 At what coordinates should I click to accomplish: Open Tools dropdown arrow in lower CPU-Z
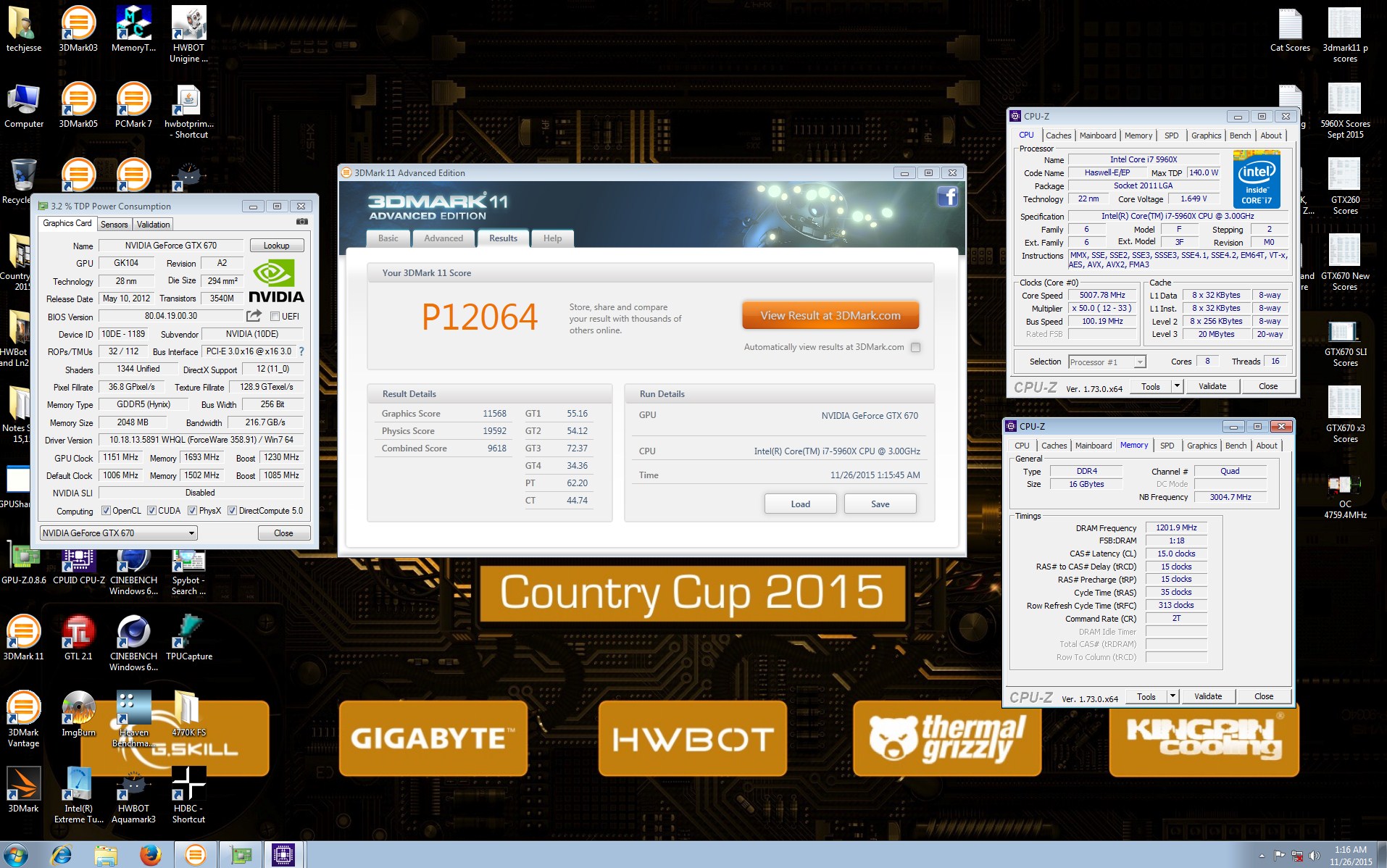point(1173,696)
